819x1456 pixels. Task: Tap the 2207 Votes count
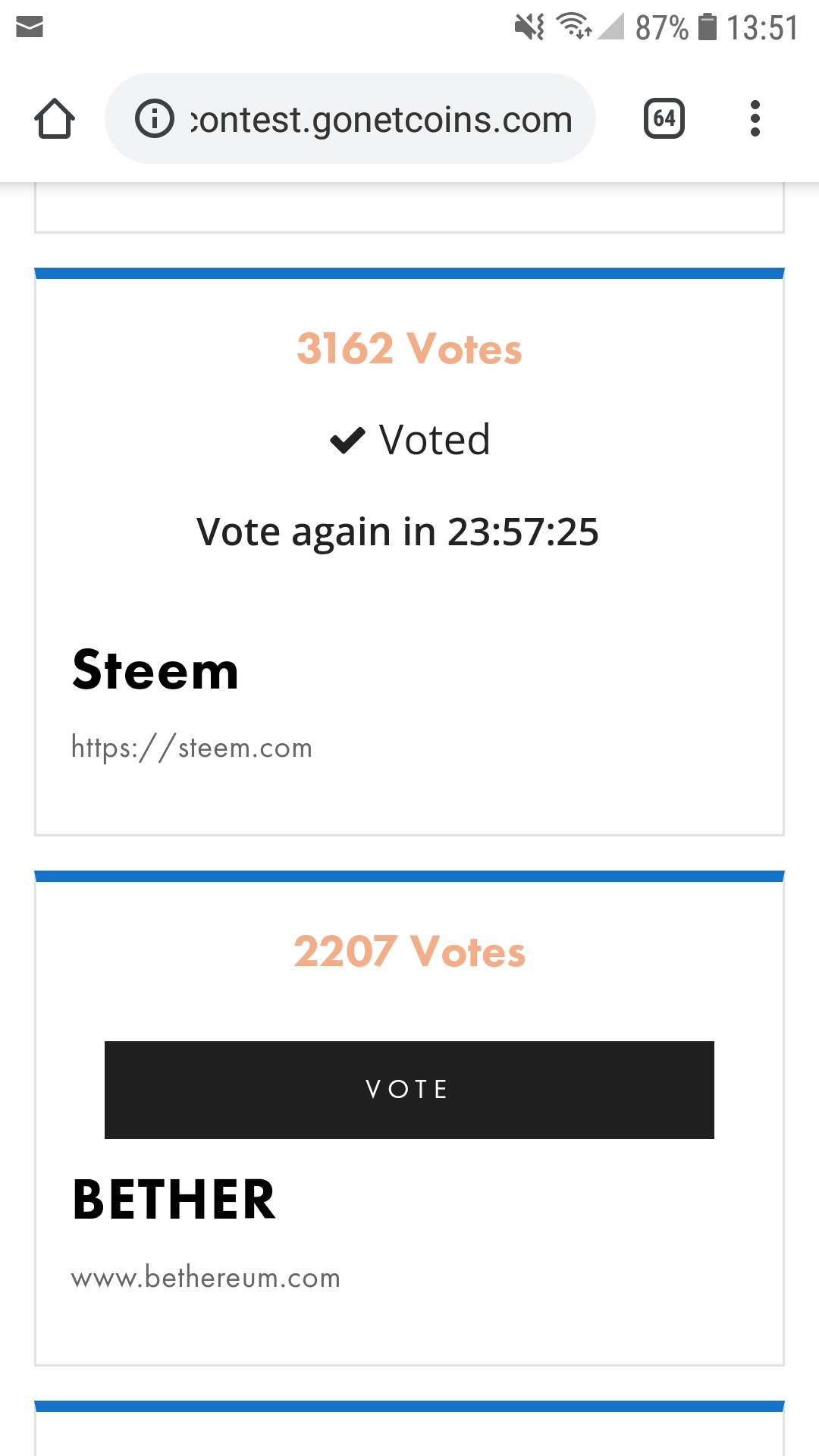click(409, 952)
